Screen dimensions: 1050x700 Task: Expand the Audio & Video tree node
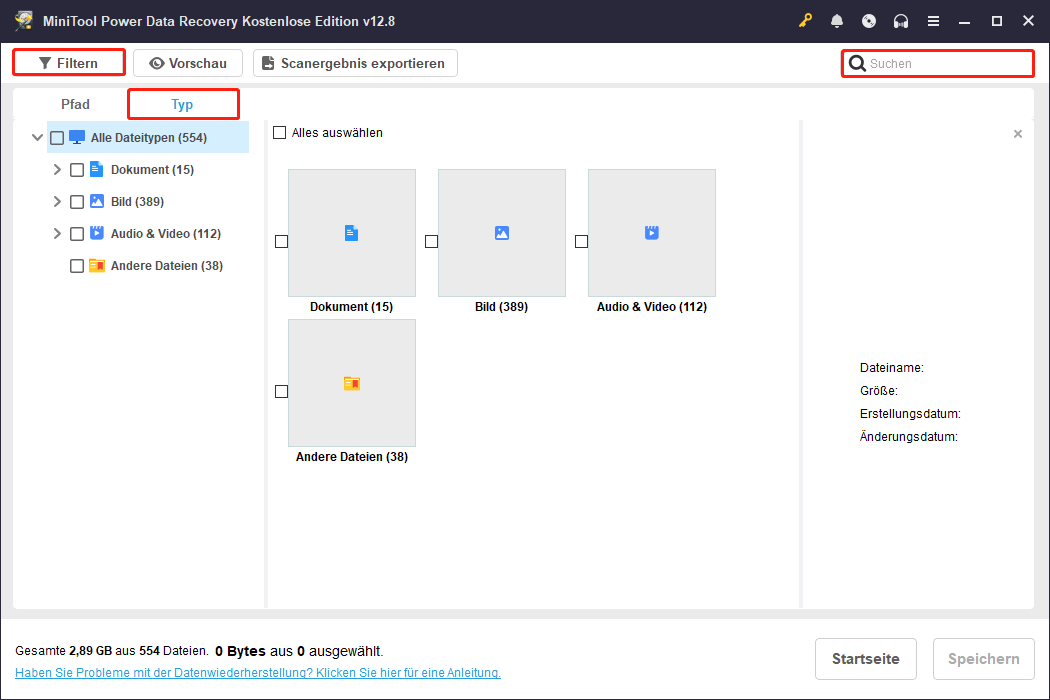tap(57, 234)
